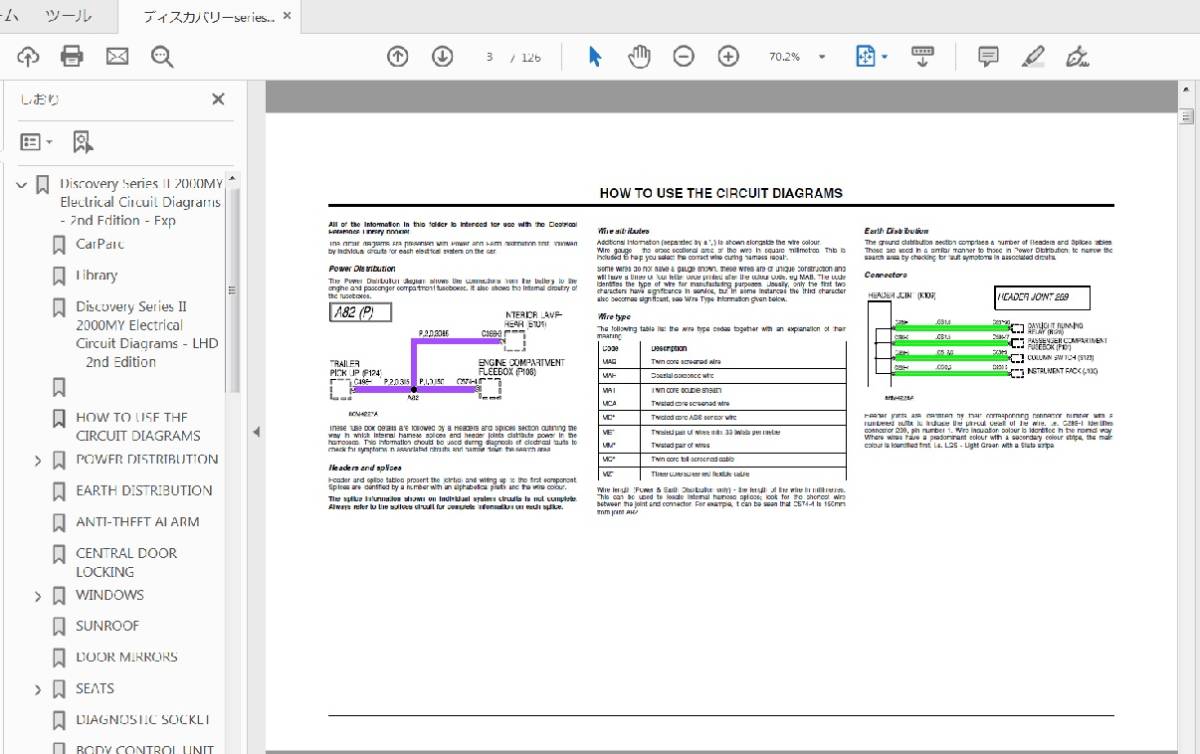1200x754 pixels.
Task: Select the Discovery Series II 2000MY Exp bookmark
Action: point(140,202)
